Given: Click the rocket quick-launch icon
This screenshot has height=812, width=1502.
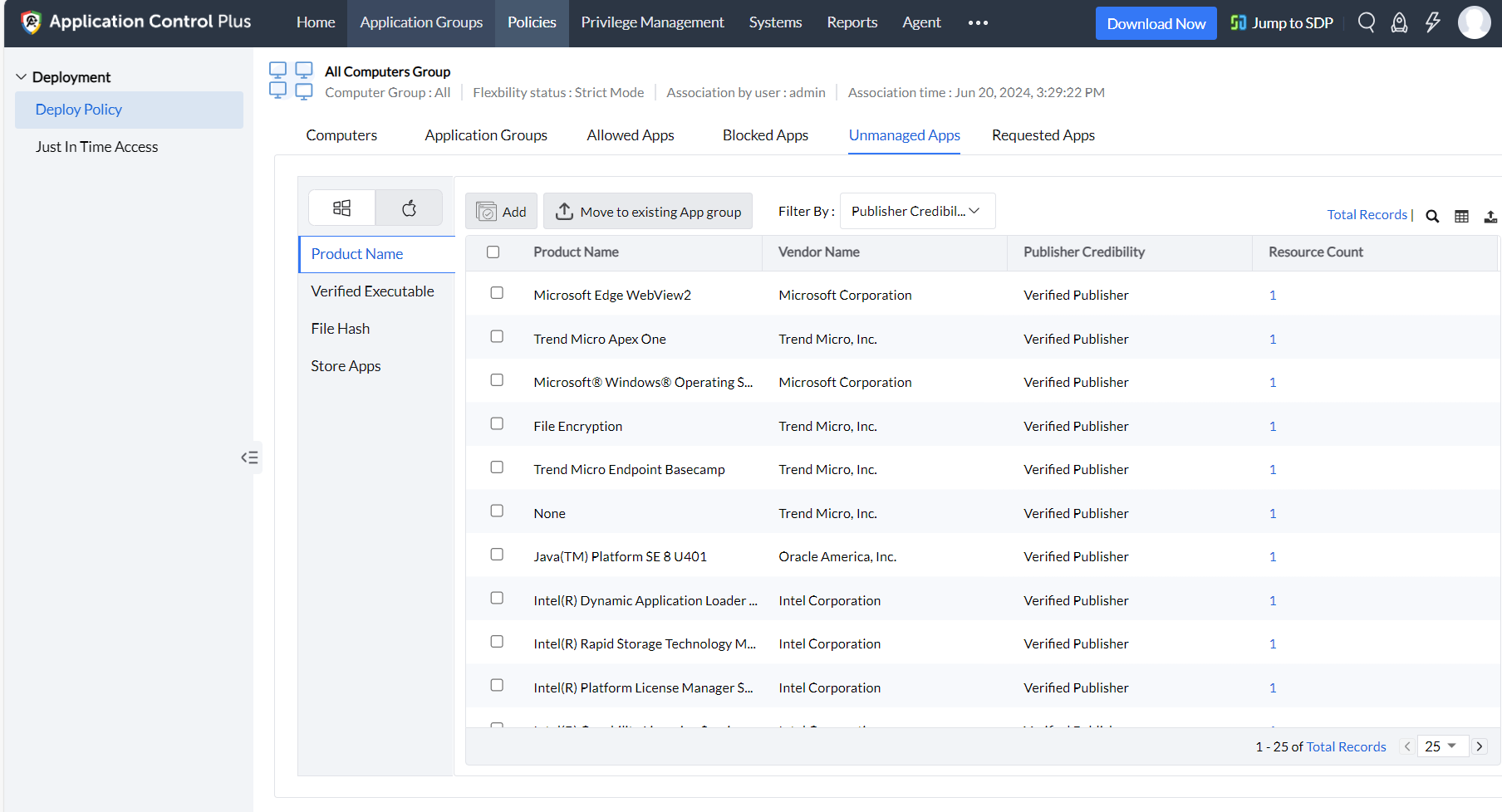Looking at the screenshot, I should tap(1399, 22).
